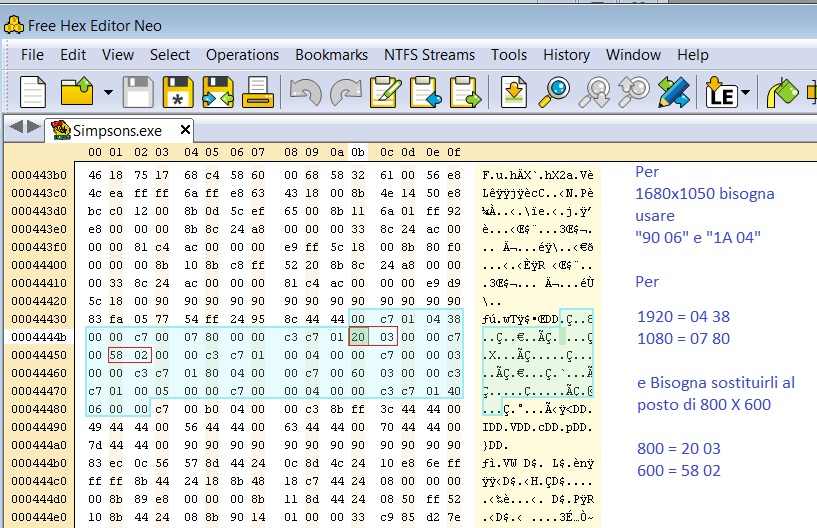Image resolution: width=817 pixels, height=528 pixels.
Task: Open the File menu
Action: [x=32, y=55]
